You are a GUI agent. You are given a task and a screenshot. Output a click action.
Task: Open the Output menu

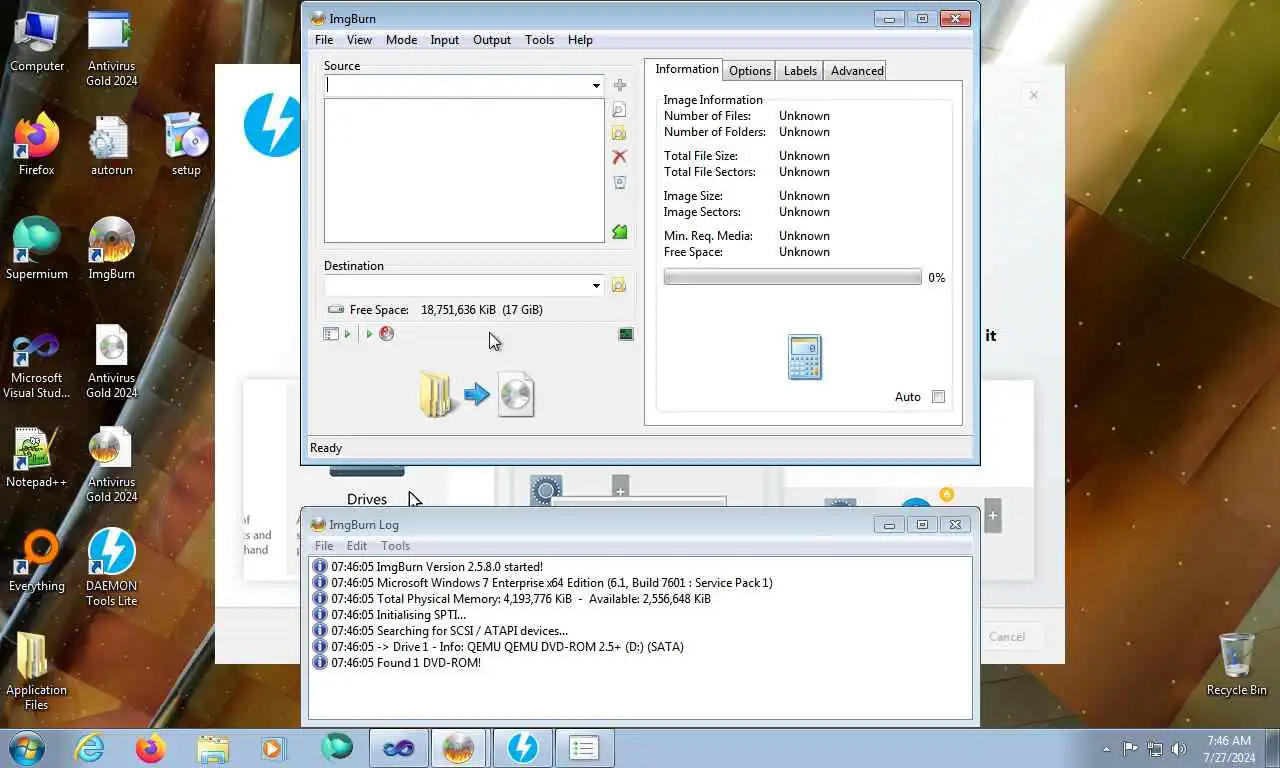[491, 40]
